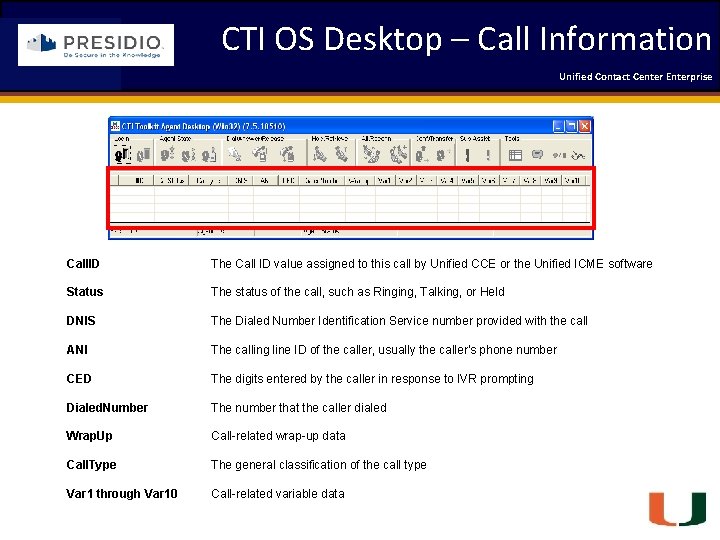Click the Transfer call icon
This screenshot has height=540, width=720.
pos(444,154)
